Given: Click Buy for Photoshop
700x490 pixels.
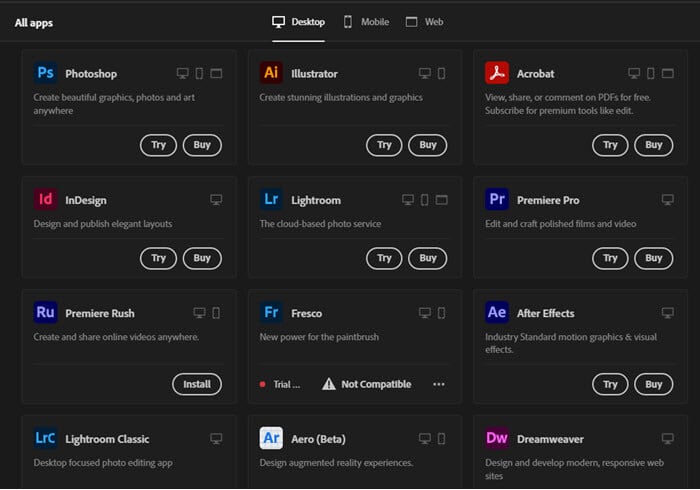Looking at the screenshot, I should 202,145.
